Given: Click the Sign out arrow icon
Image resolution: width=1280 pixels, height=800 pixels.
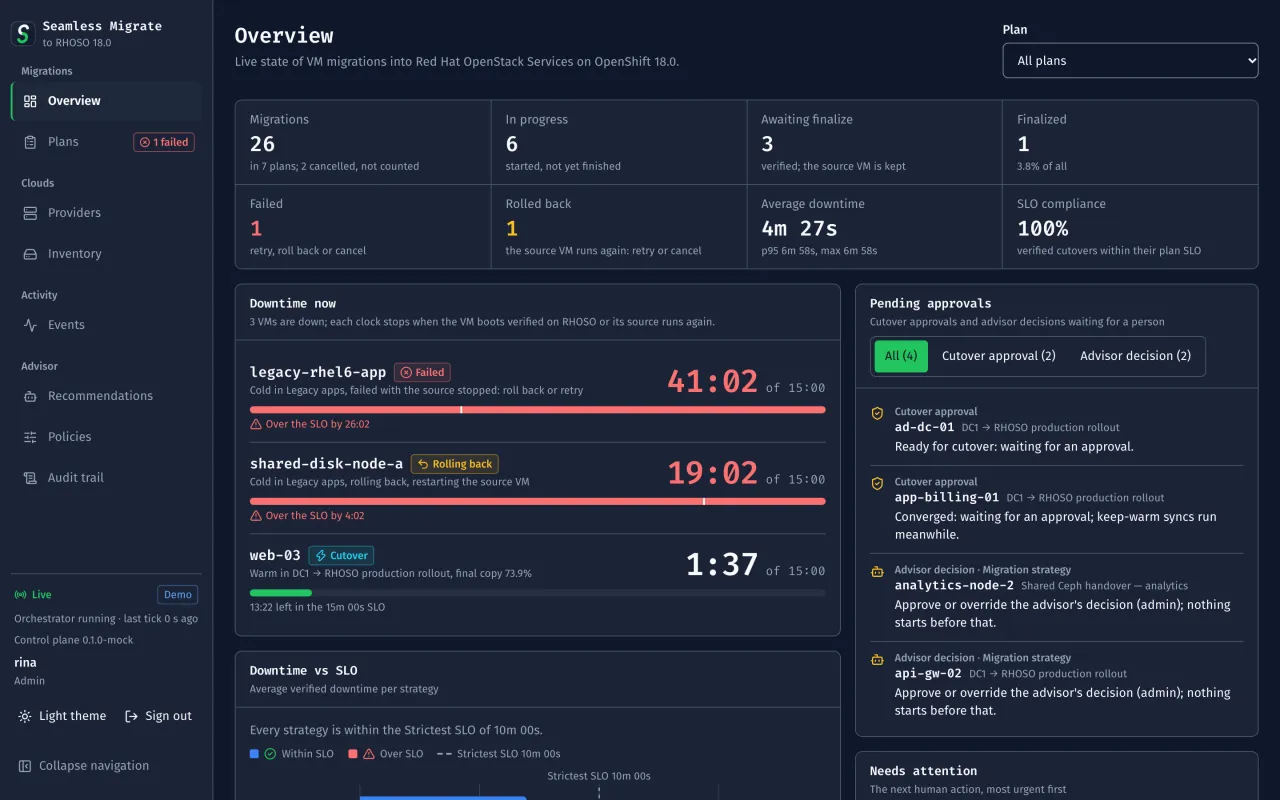Looking at the screenshot, I should [x=131, y=716].
